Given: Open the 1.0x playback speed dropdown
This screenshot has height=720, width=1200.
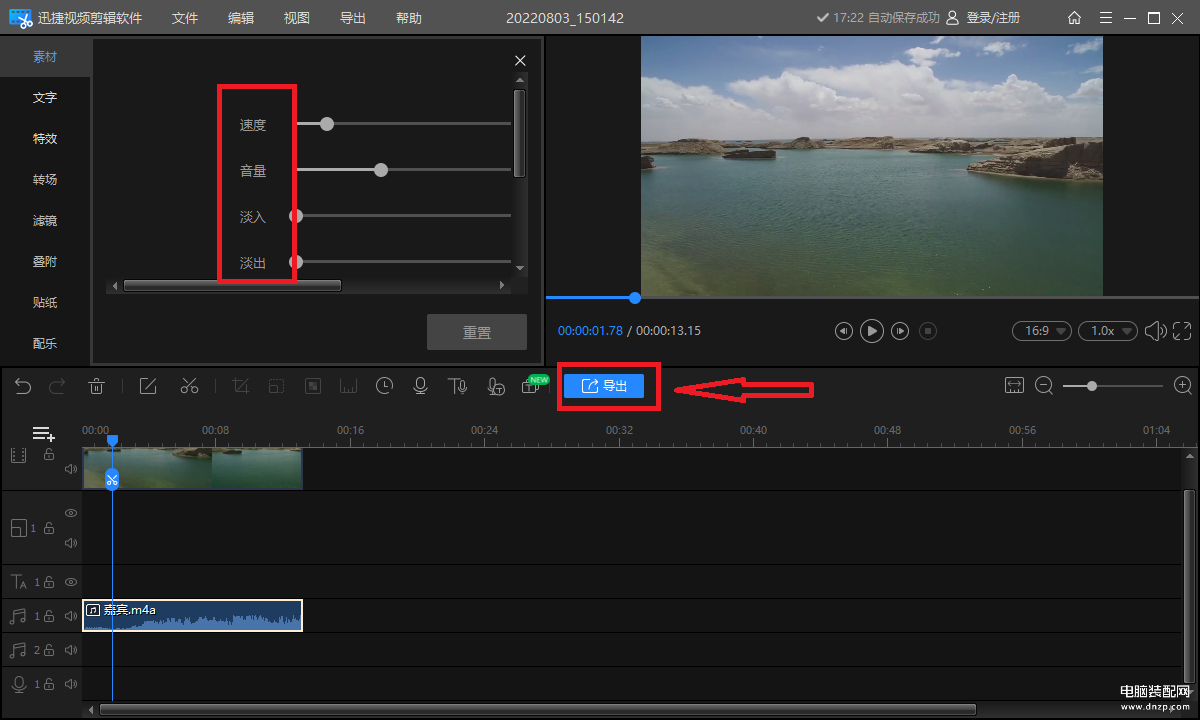Looking at the screenshot, I should (x=1107, y=330).
